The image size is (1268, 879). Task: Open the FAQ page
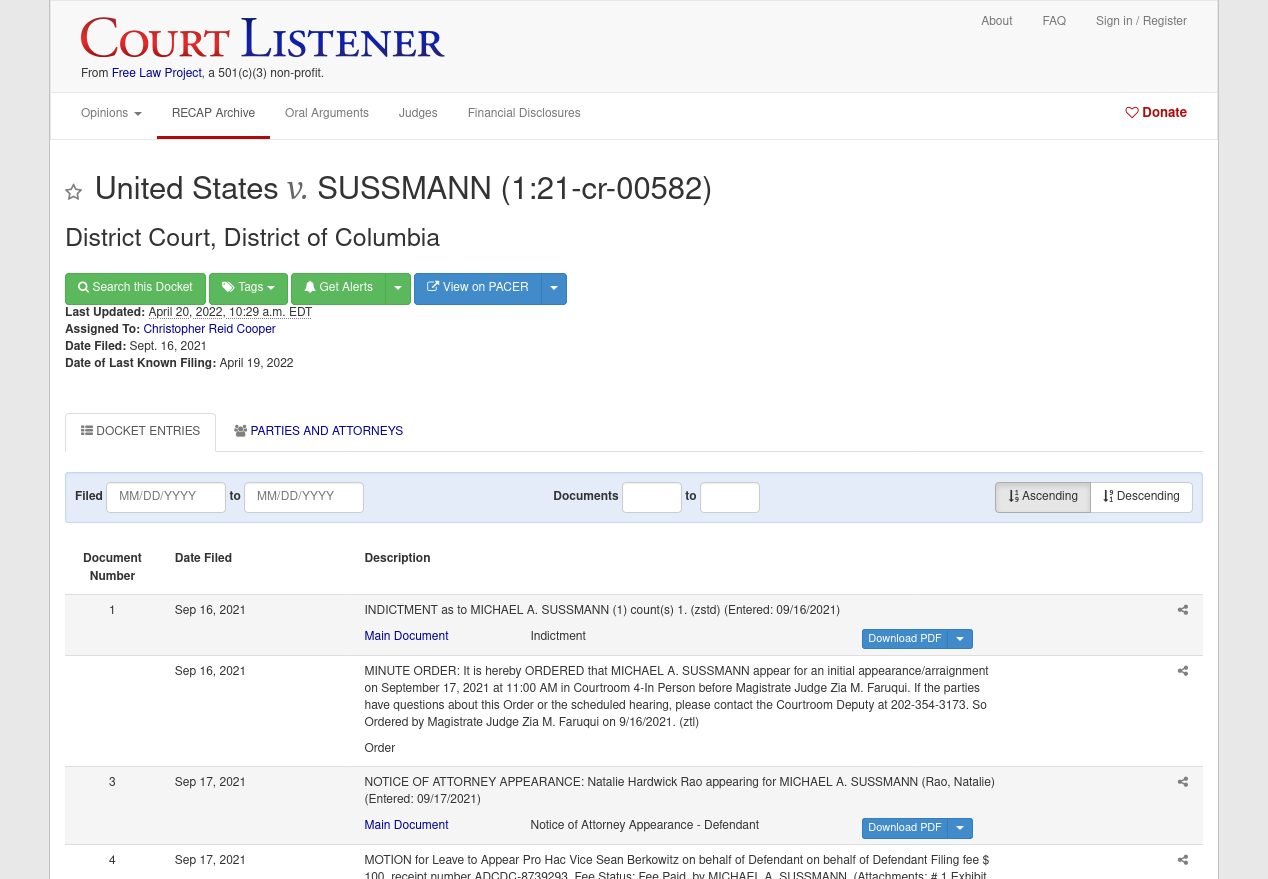pyautogui.click(x=1054, y=21)
